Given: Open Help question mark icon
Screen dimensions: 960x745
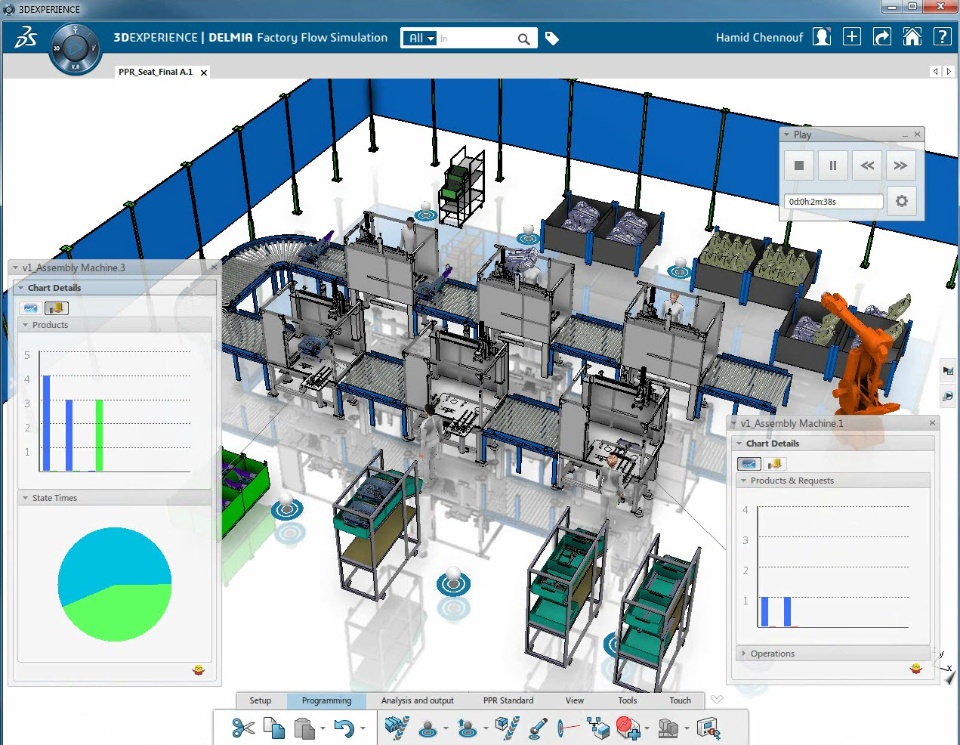Looking at the screenshot, I should [x=942, y=37].
